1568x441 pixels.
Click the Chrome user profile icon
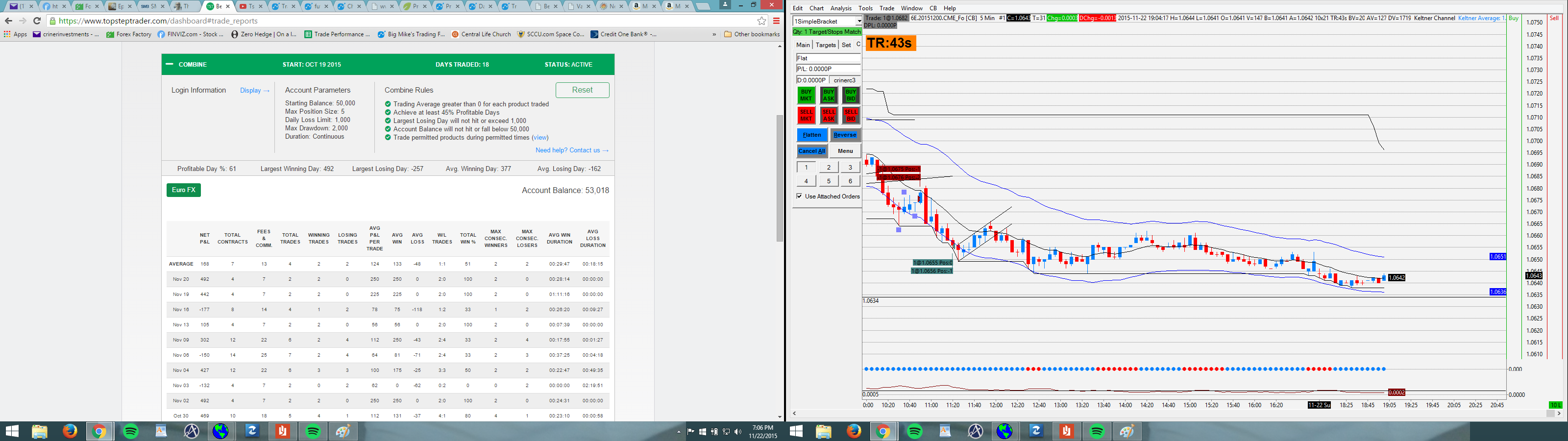pos(724,4)
